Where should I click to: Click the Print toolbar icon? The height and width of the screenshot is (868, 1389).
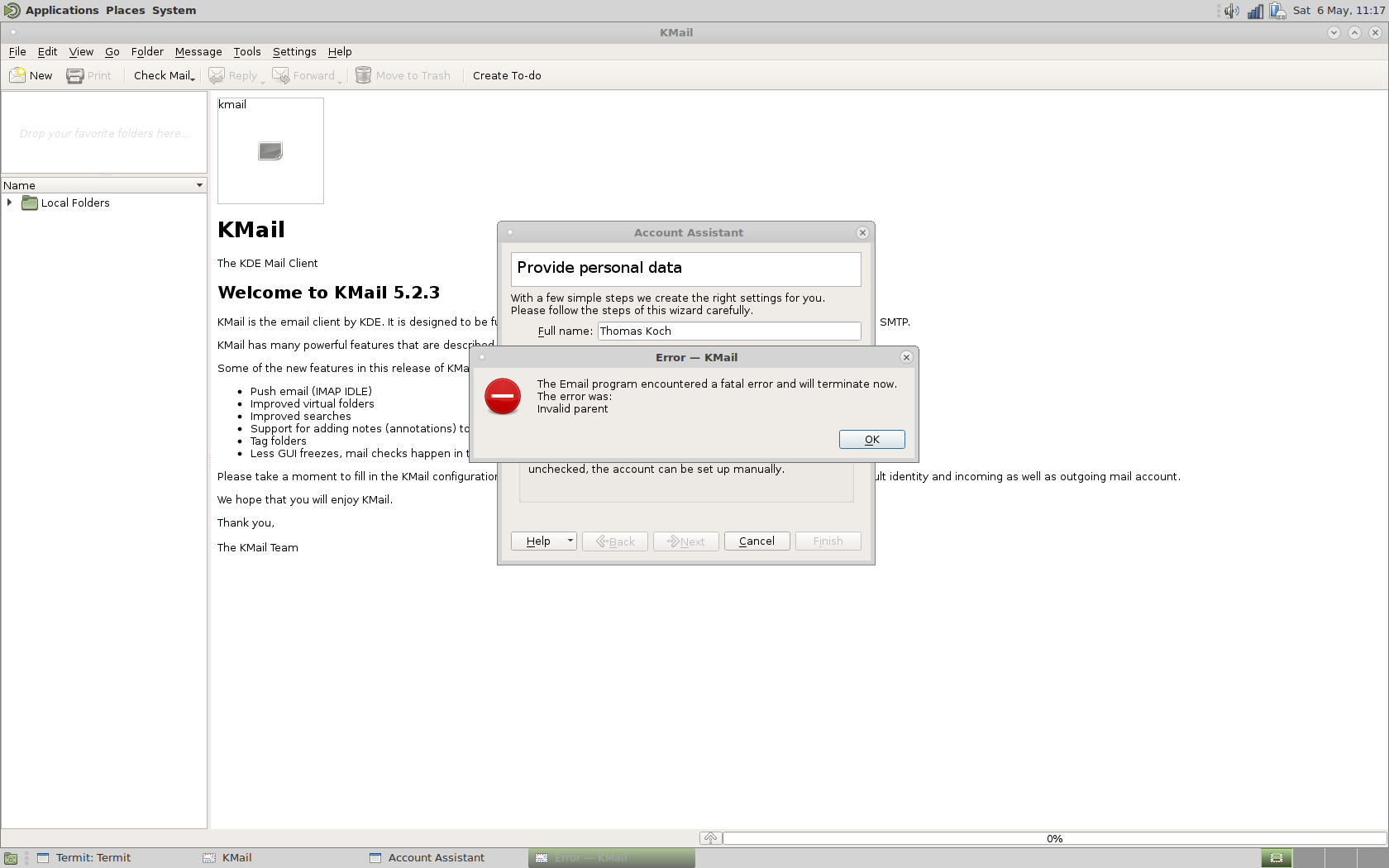point(75,75)
